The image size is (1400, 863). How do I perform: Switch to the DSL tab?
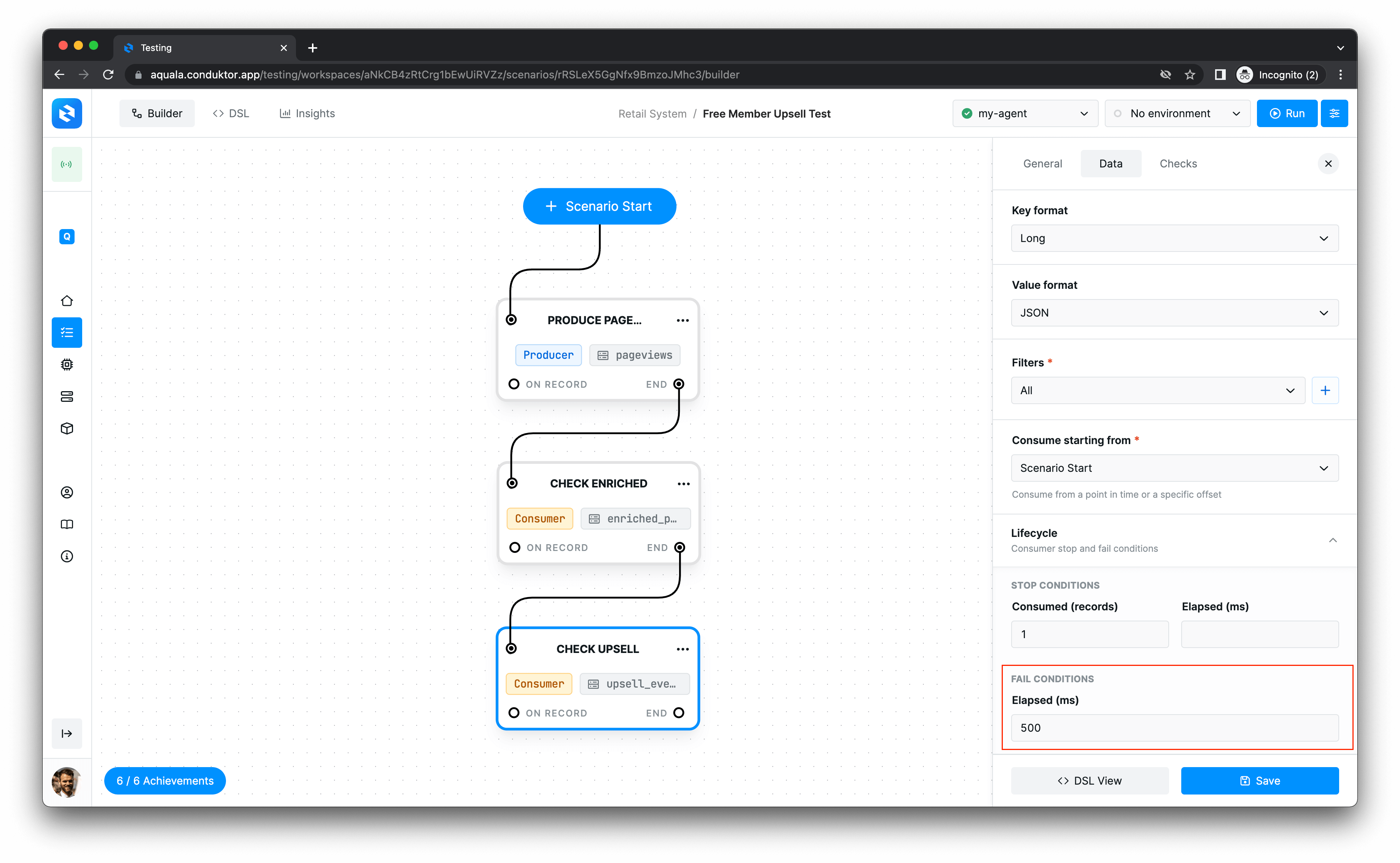231,113
